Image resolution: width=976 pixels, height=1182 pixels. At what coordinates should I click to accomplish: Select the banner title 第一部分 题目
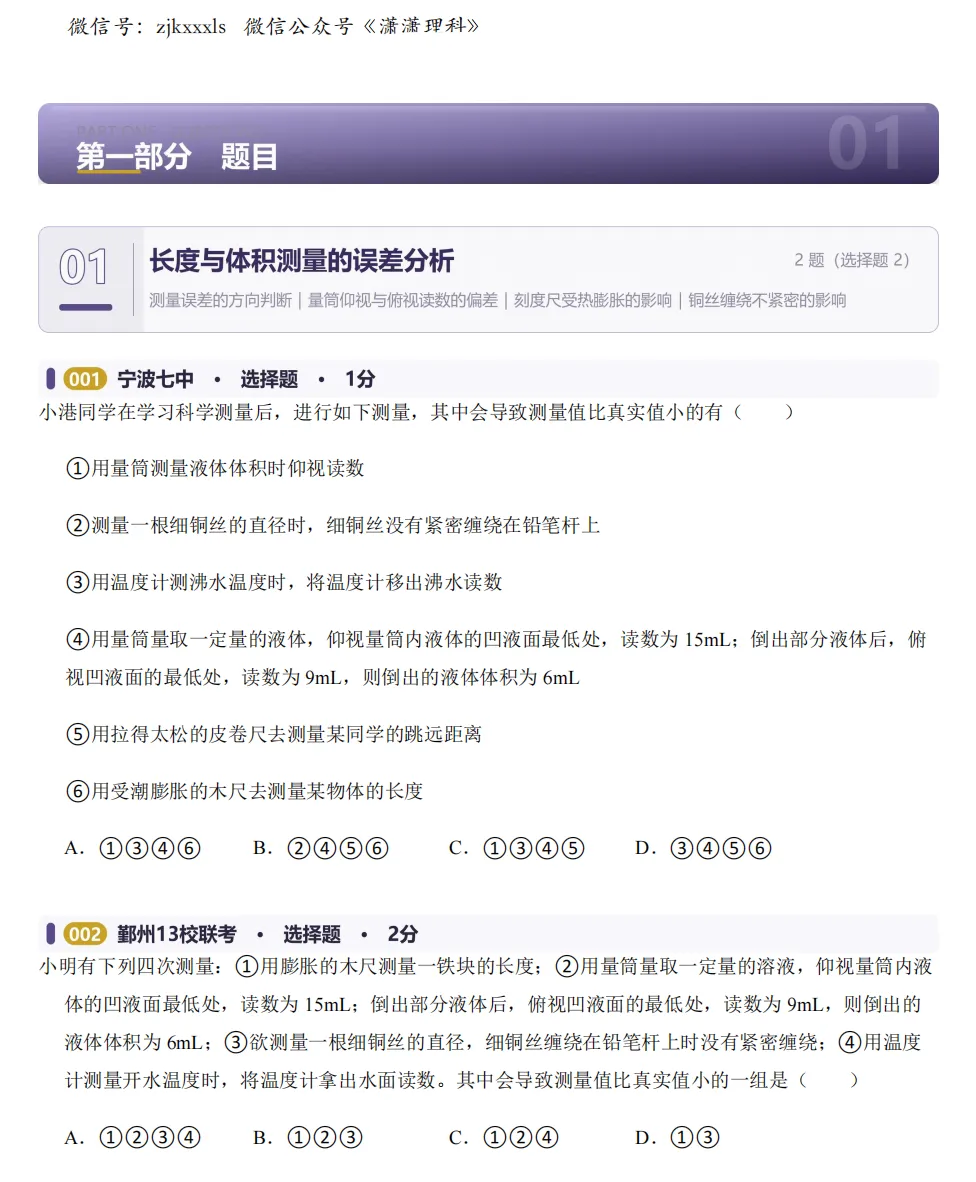pyautogui.click(x=177, y=157)
